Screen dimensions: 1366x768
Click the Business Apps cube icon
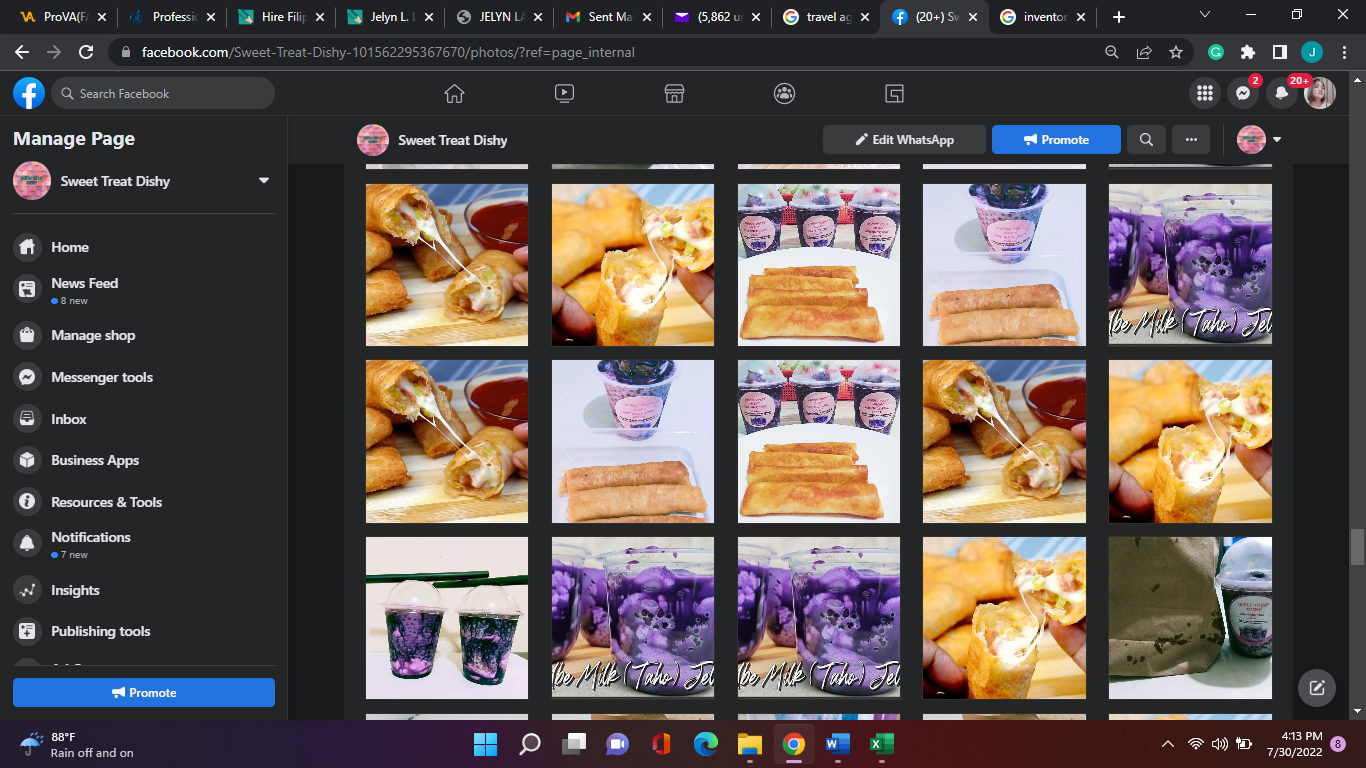(28, 460)
